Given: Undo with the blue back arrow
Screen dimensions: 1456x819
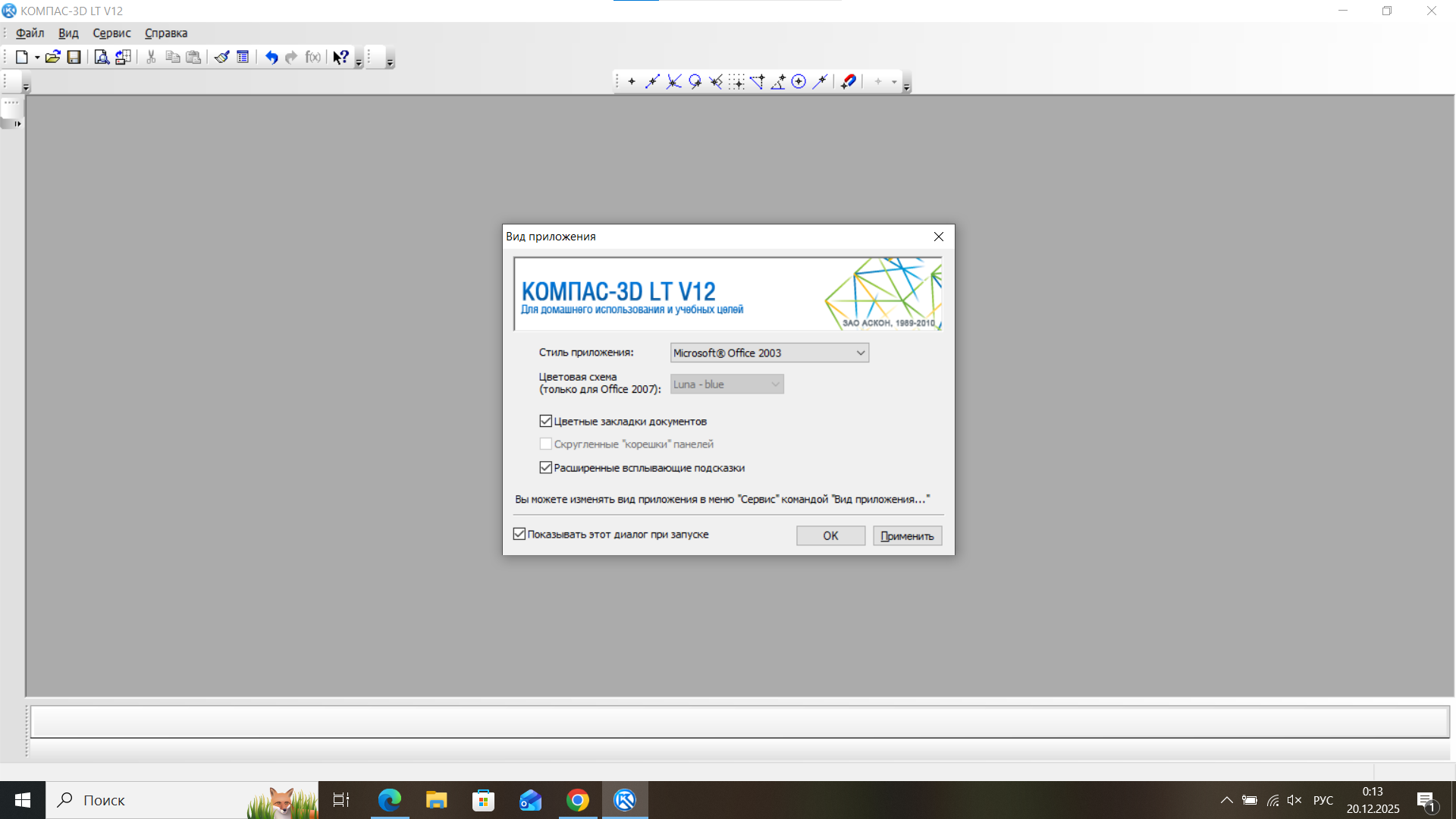Looking at the screenshot, I should (271, 57).
